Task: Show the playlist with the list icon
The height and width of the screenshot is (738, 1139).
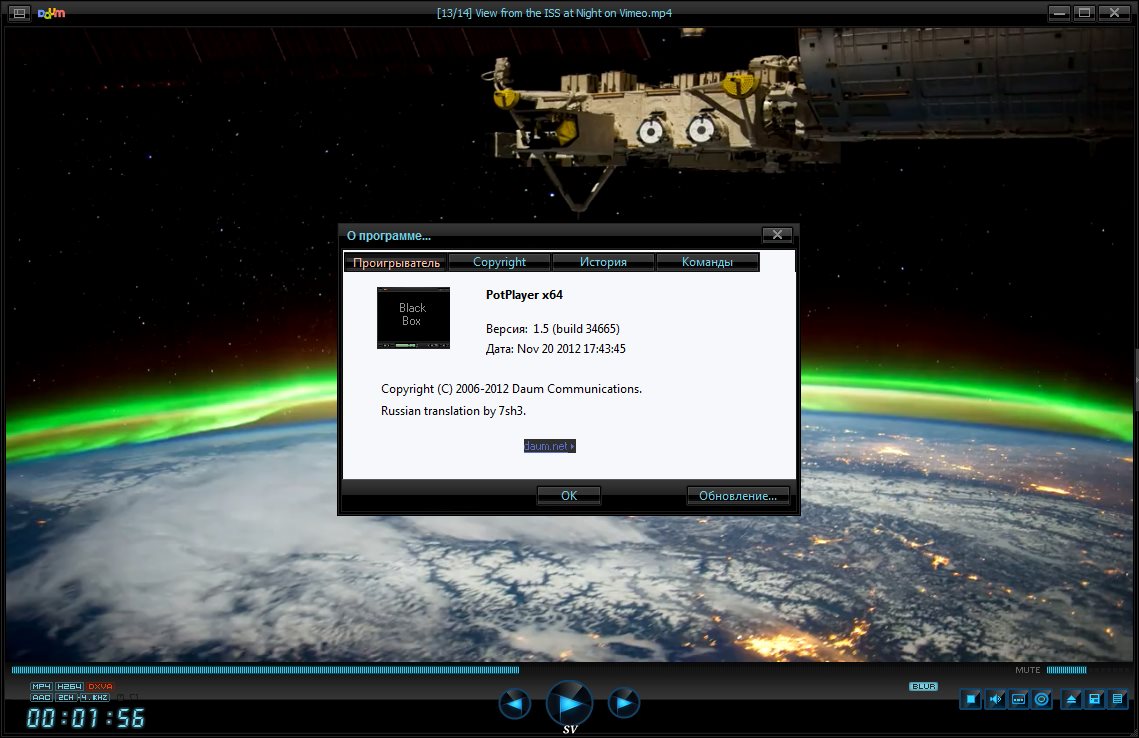Action: pyautogui.click(x=1118, y=699)
